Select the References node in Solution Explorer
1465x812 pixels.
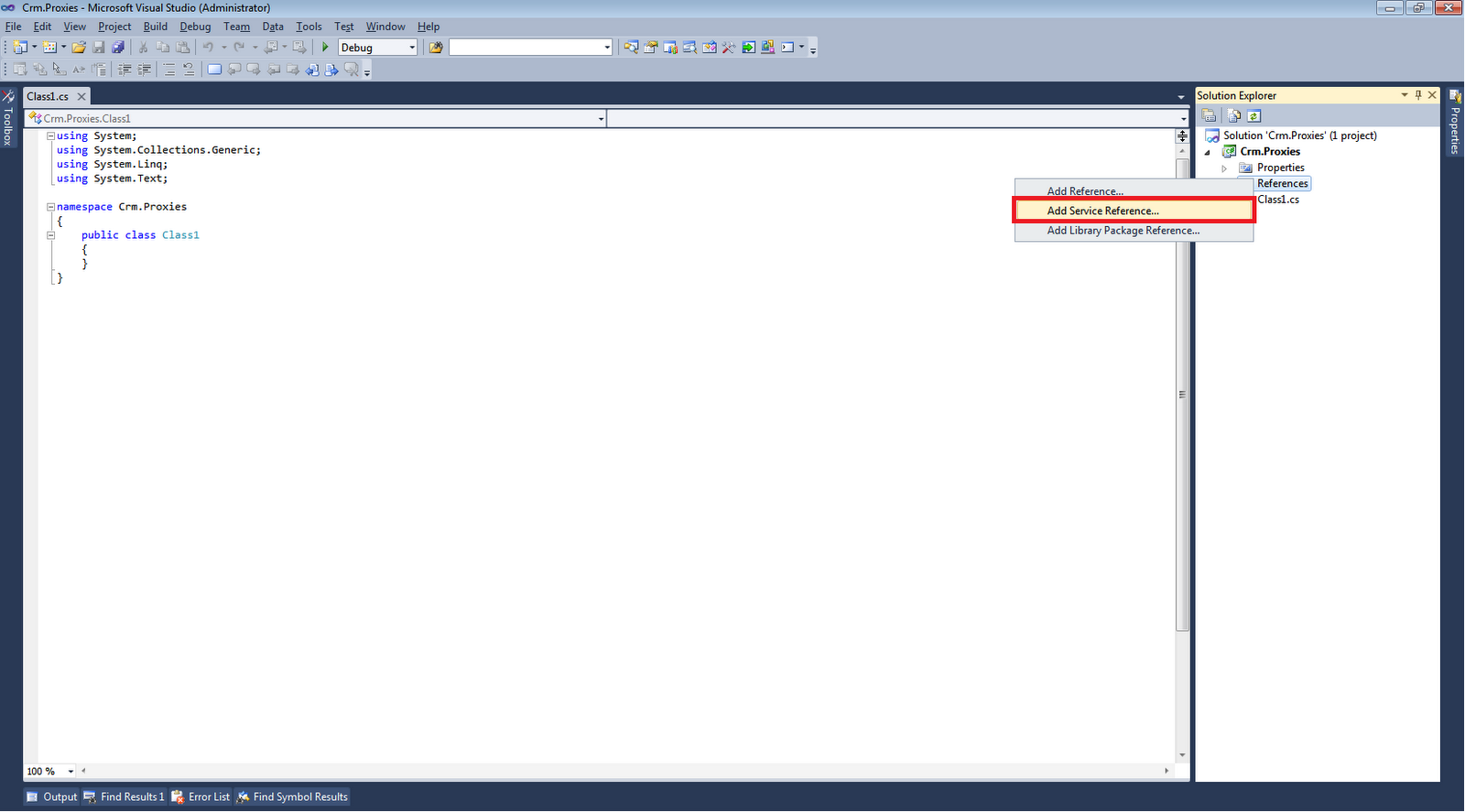1283,184
